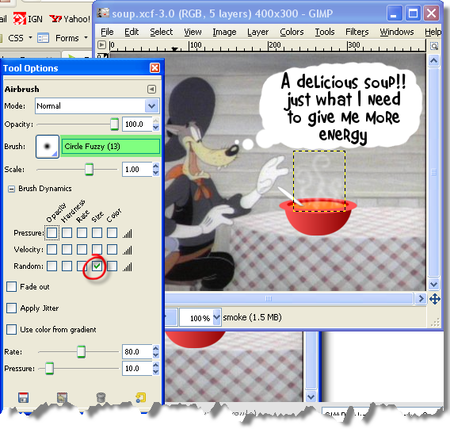Click the Velocity row curve icon
Image resolution: width=450 pixels, height=429 pixels.
click(x=127, y=250)
